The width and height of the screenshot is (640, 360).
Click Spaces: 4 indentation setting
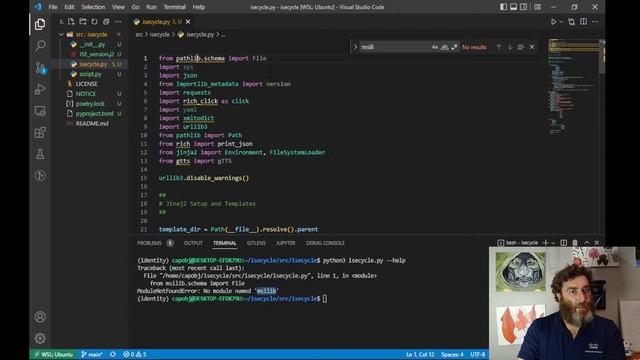click(452, 354)
